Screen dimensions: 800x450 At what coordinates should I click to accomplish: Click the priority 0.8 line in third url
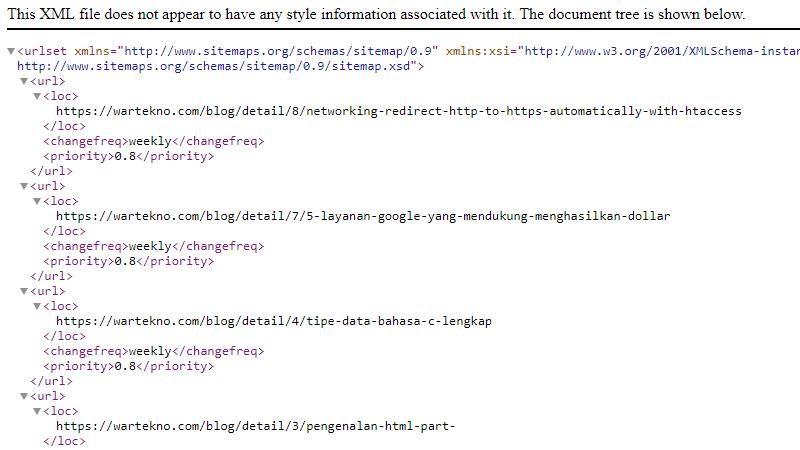[129, 366]
